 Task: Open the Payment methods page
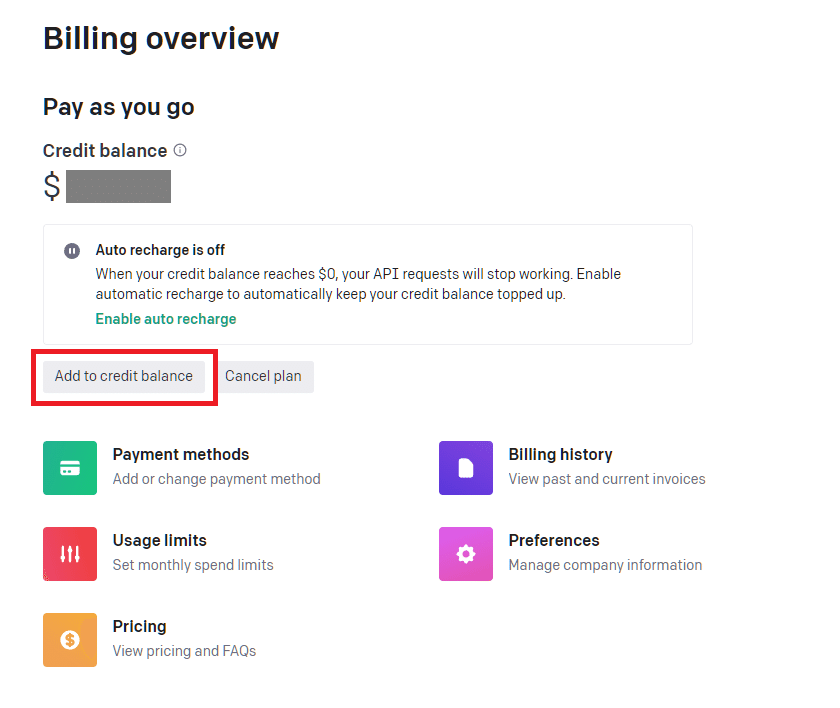pos(180,454)
